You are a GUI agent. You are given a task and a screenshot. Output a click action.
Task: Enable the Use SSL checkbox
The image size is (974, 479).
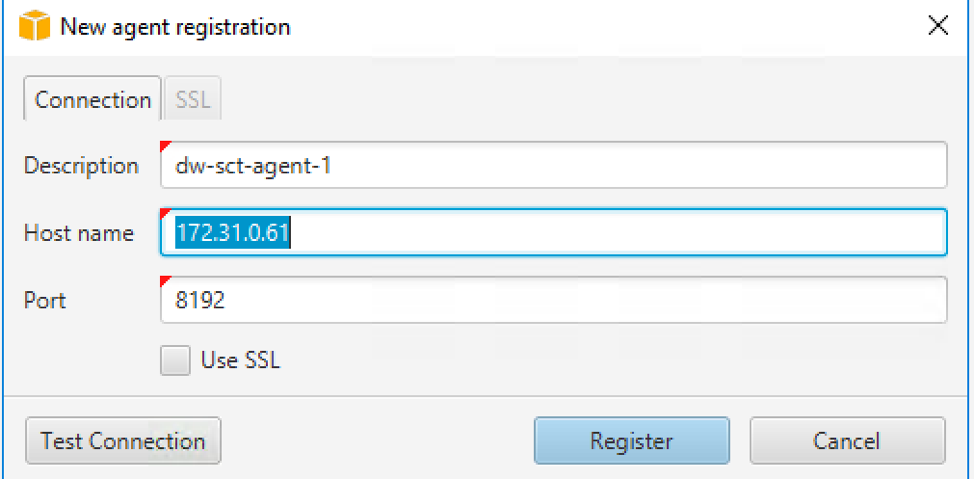(175, 361)
